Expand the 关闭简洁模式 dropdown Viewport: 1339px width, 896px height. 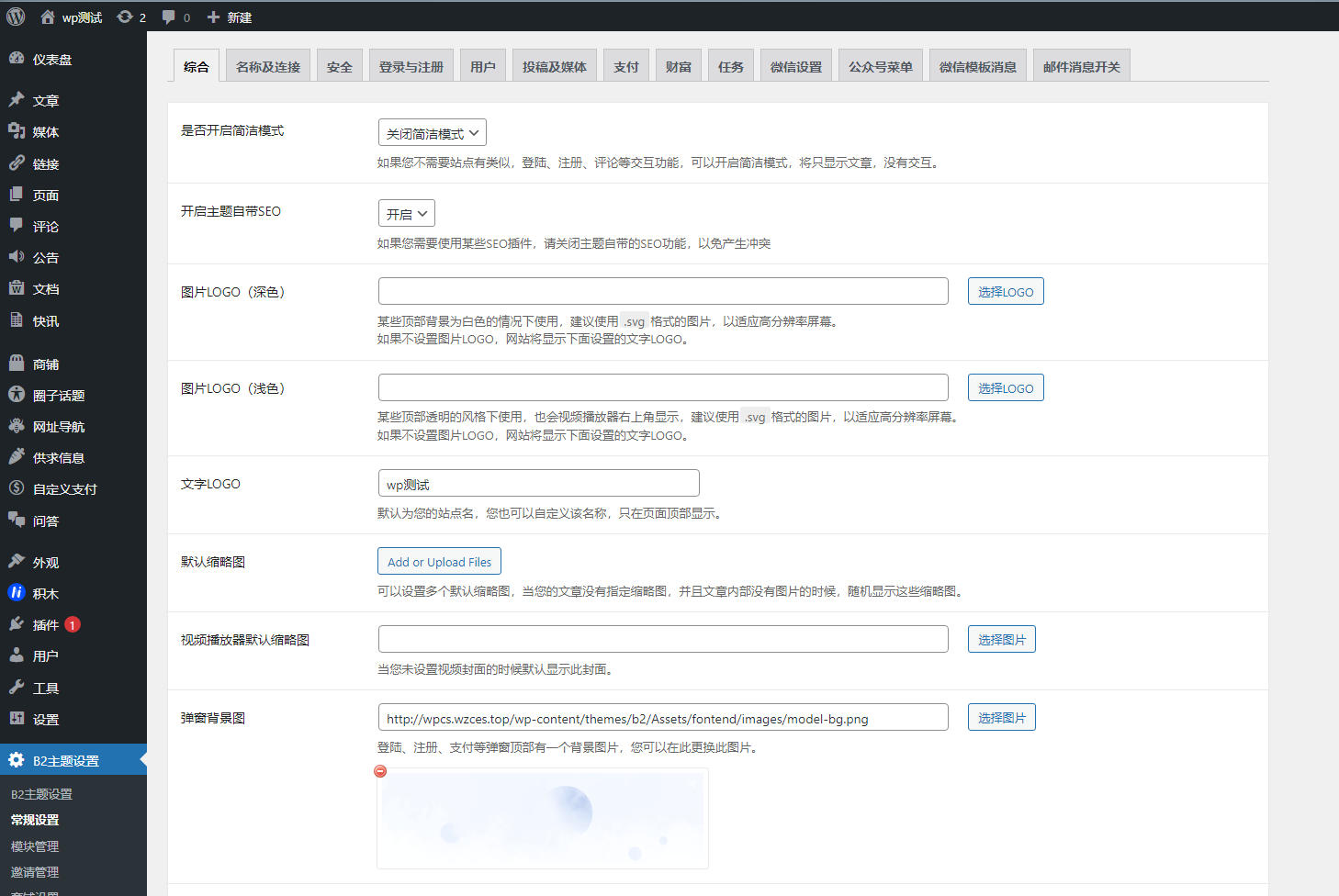(x=432, y=133)
